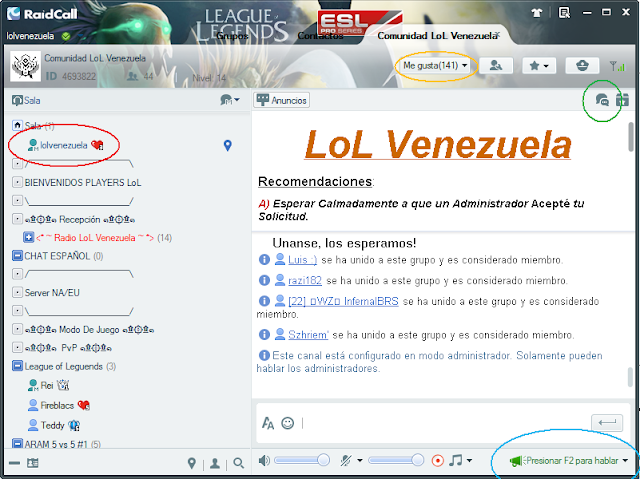Select user lolvenezuela in channel list

[65, 145]
